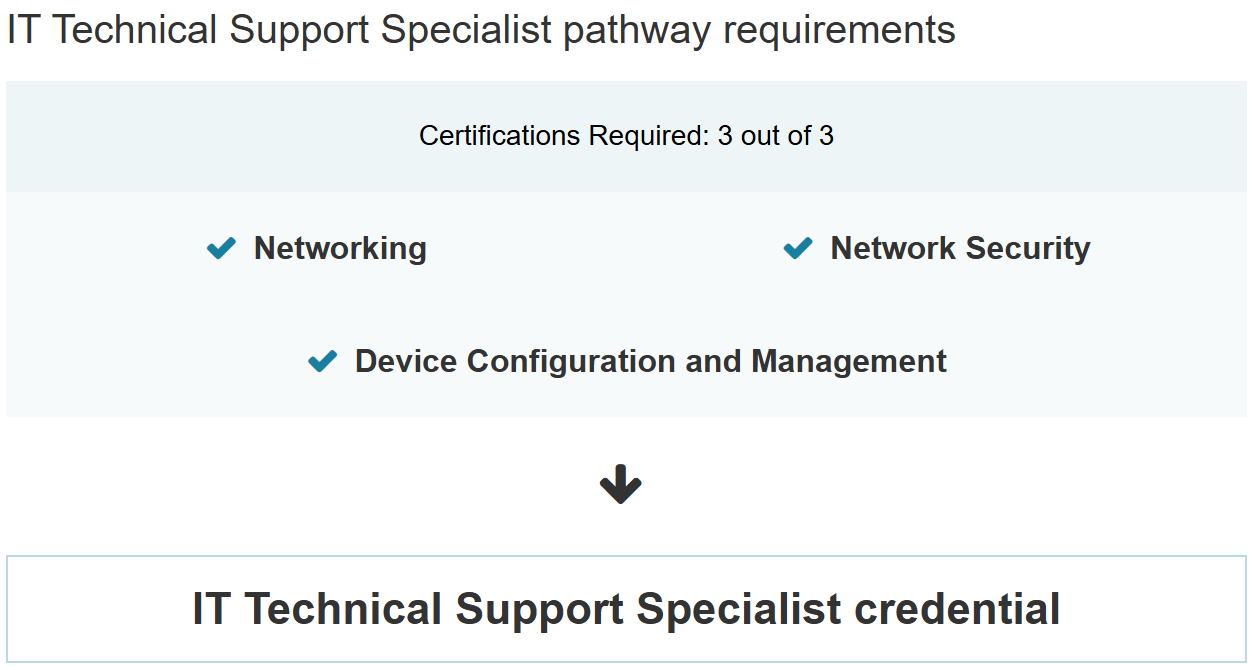1254x670 pixels.
Task: Click the '3 out of 3' count
Action: click(x=776, y=136)
